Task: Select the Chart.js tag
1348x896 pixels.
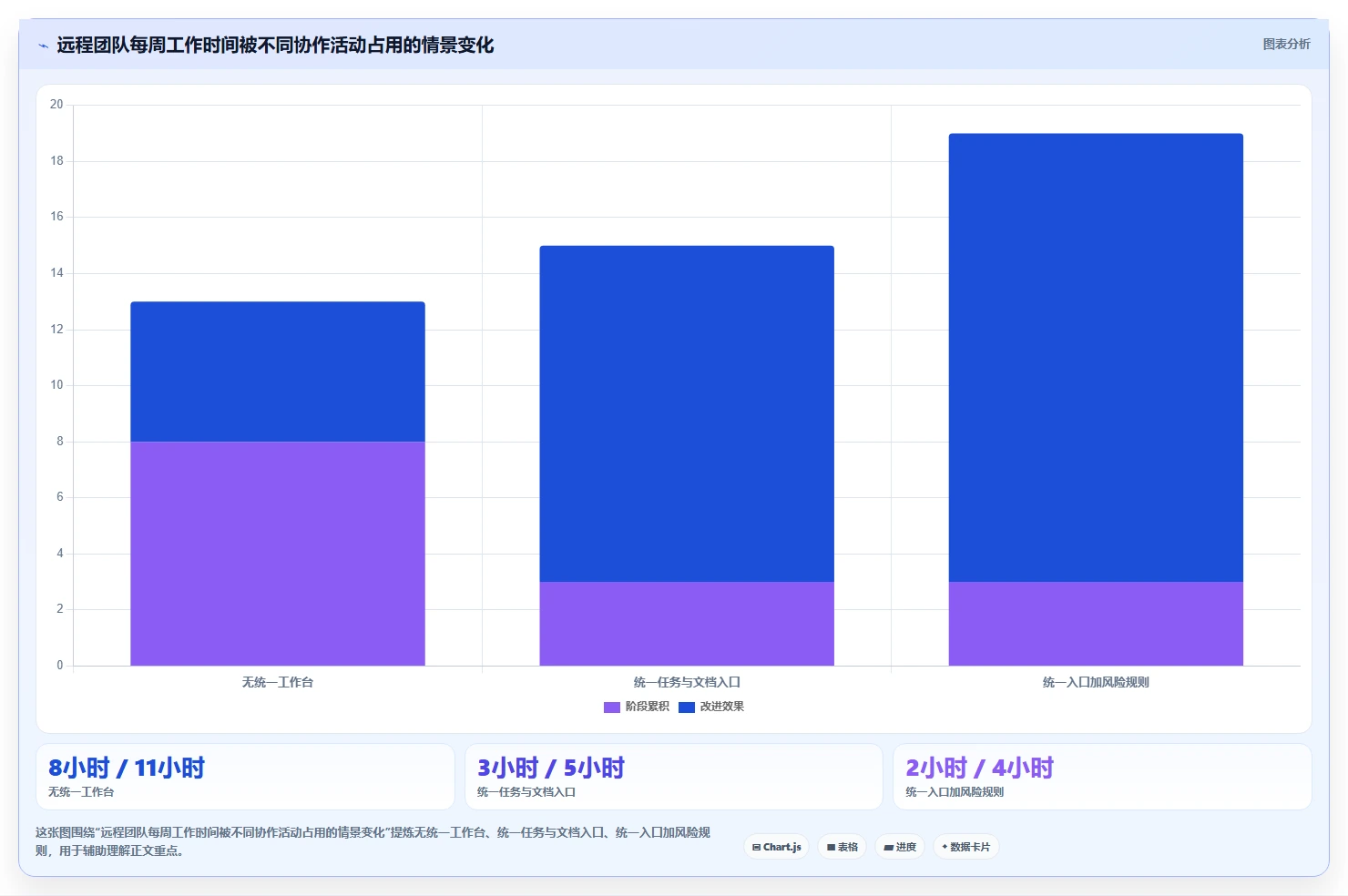Action: tap(776, 847)
